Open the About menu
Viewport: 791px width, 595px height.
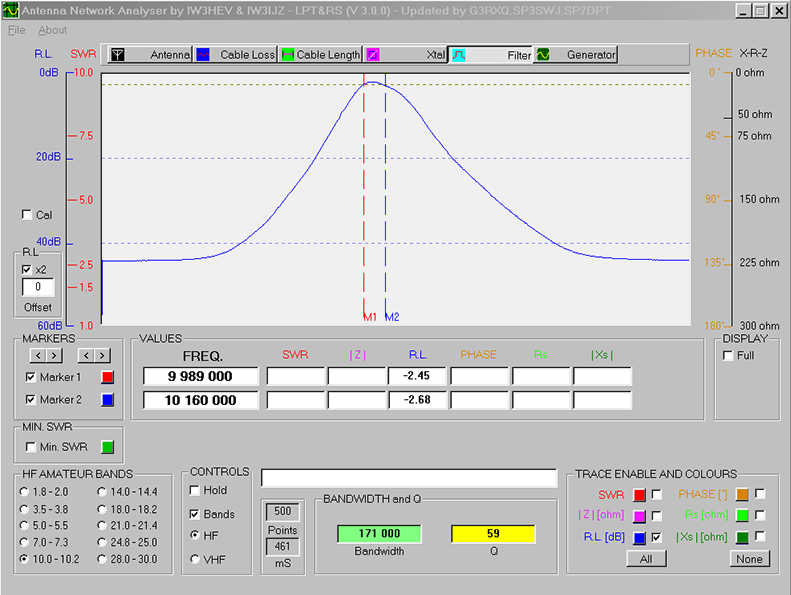click(x=52, y=30)
